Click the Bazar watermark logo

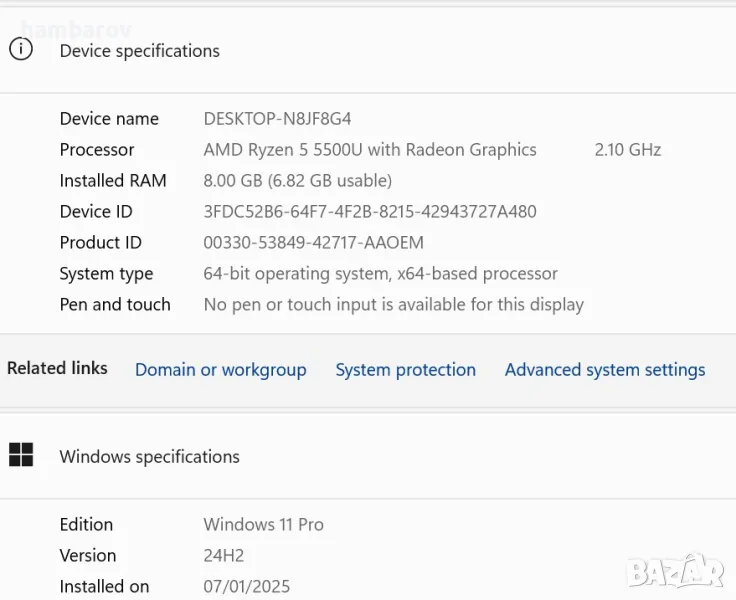point(674,571)
